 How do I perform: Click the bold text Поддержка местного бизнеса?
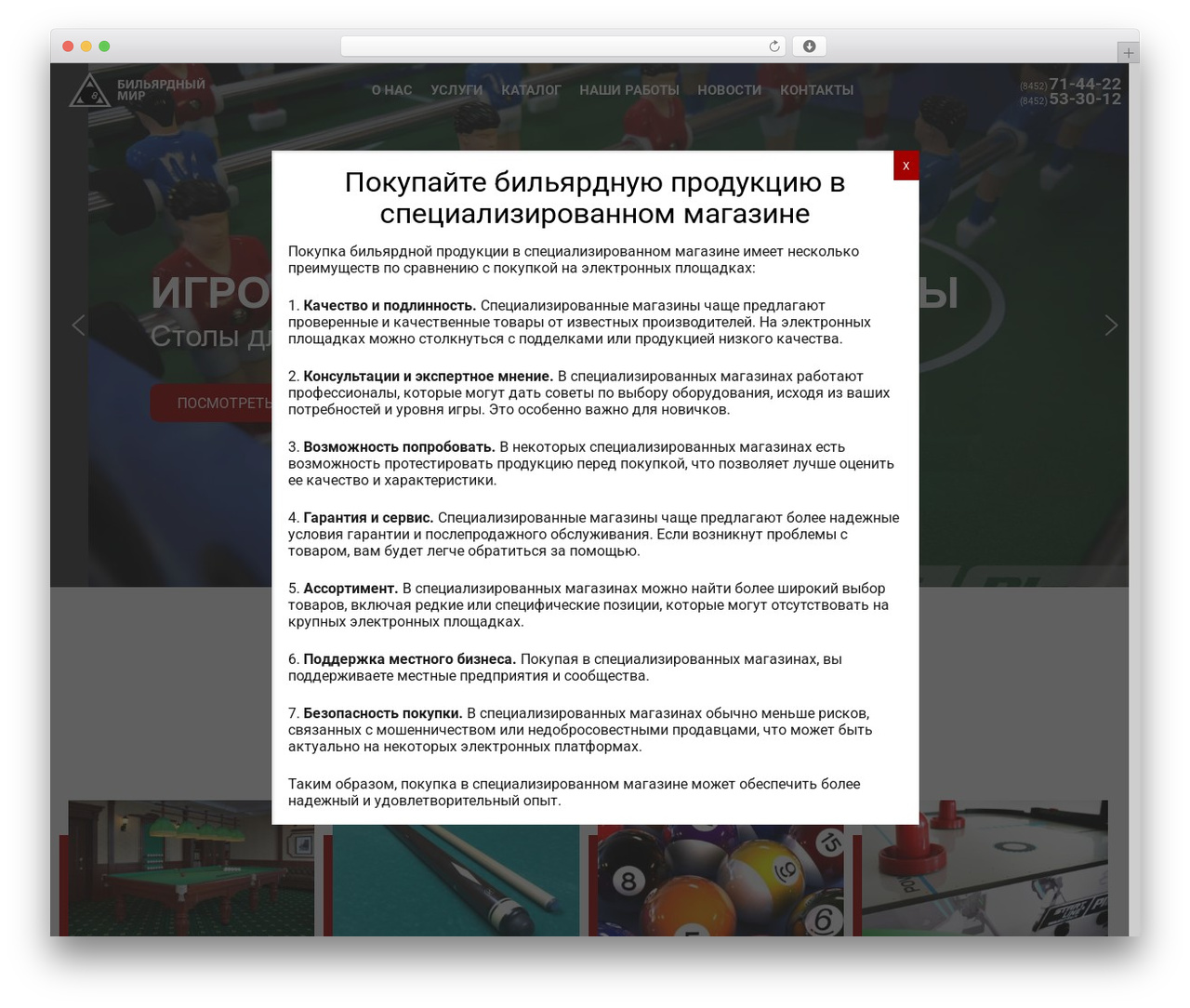(409, 658)
